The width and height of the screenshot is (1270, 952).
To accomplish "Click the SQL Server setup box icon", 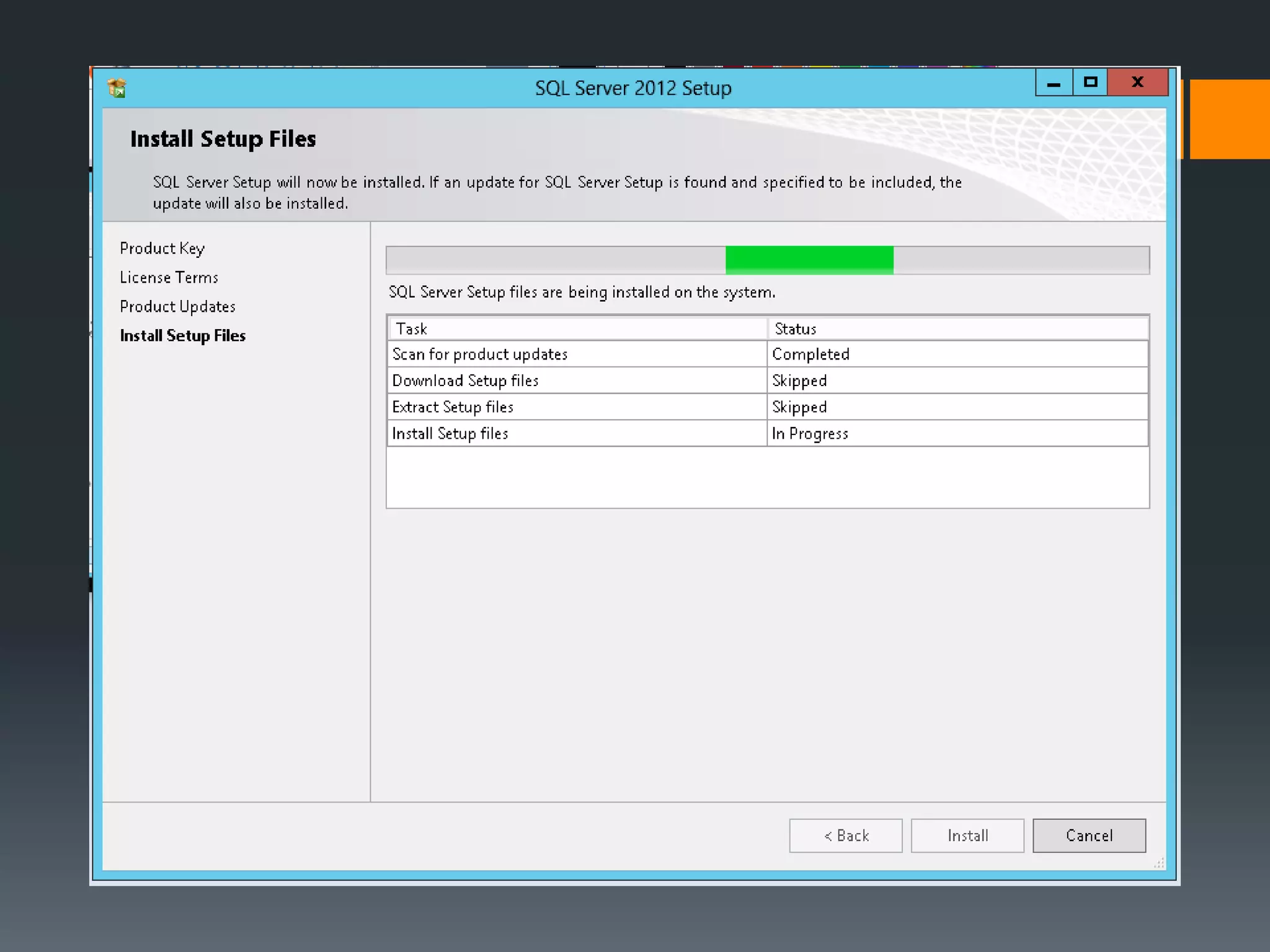I will click(x=117, y=88).
